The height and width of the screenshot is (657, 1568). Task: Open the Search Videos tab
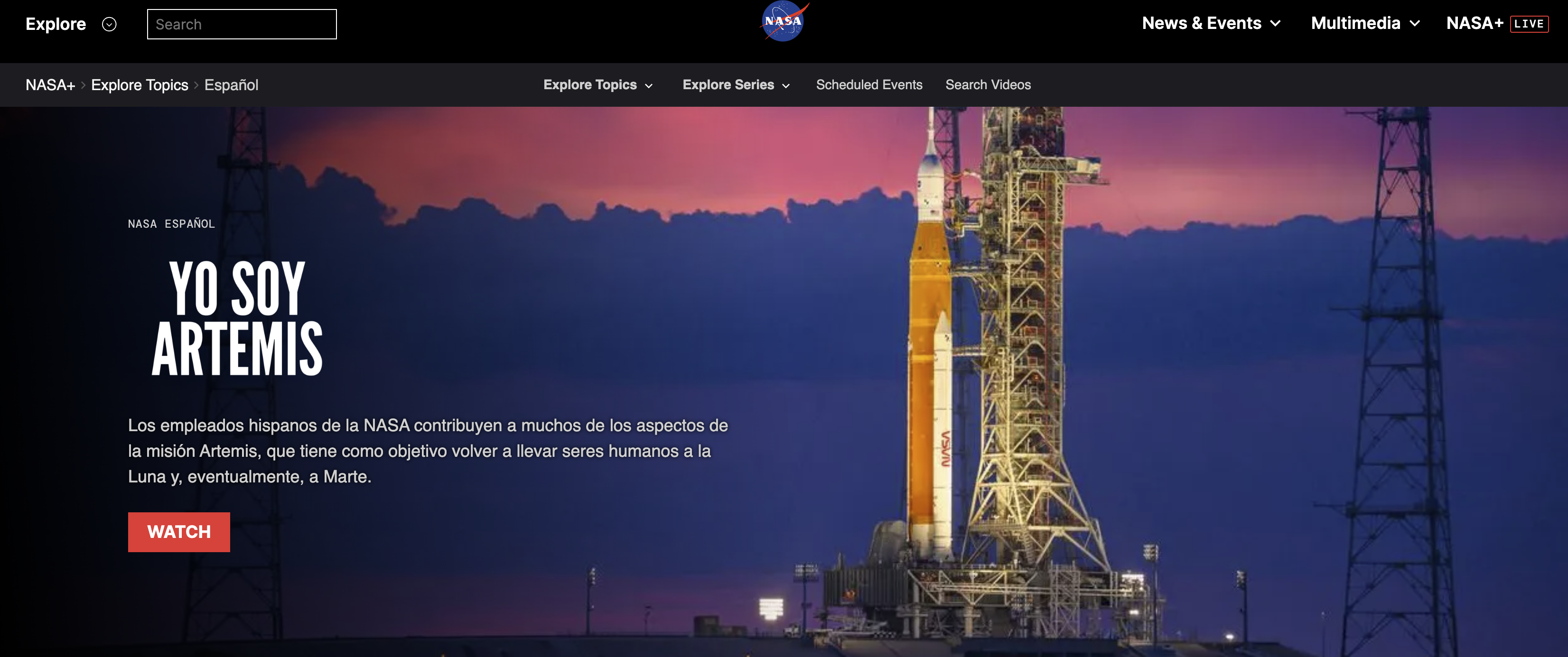(x=987, y=85)
